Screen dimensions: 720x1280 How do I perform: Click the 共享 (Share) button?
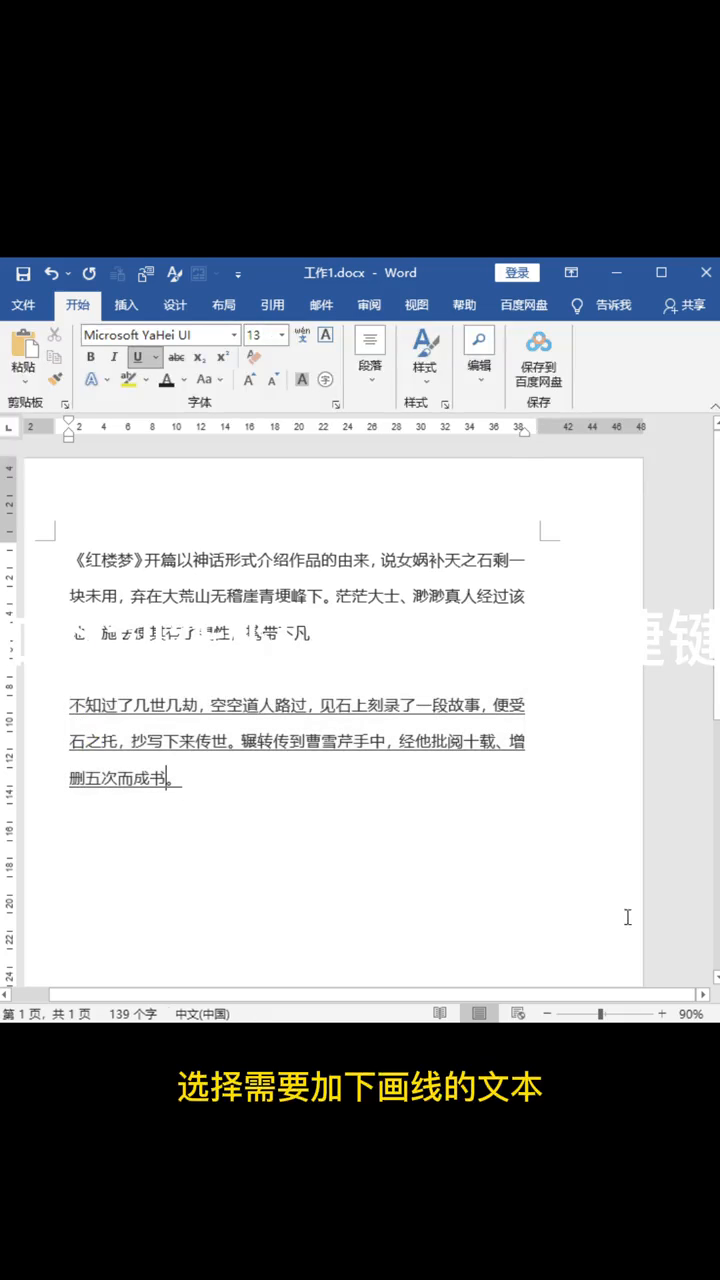click(685, 305)
